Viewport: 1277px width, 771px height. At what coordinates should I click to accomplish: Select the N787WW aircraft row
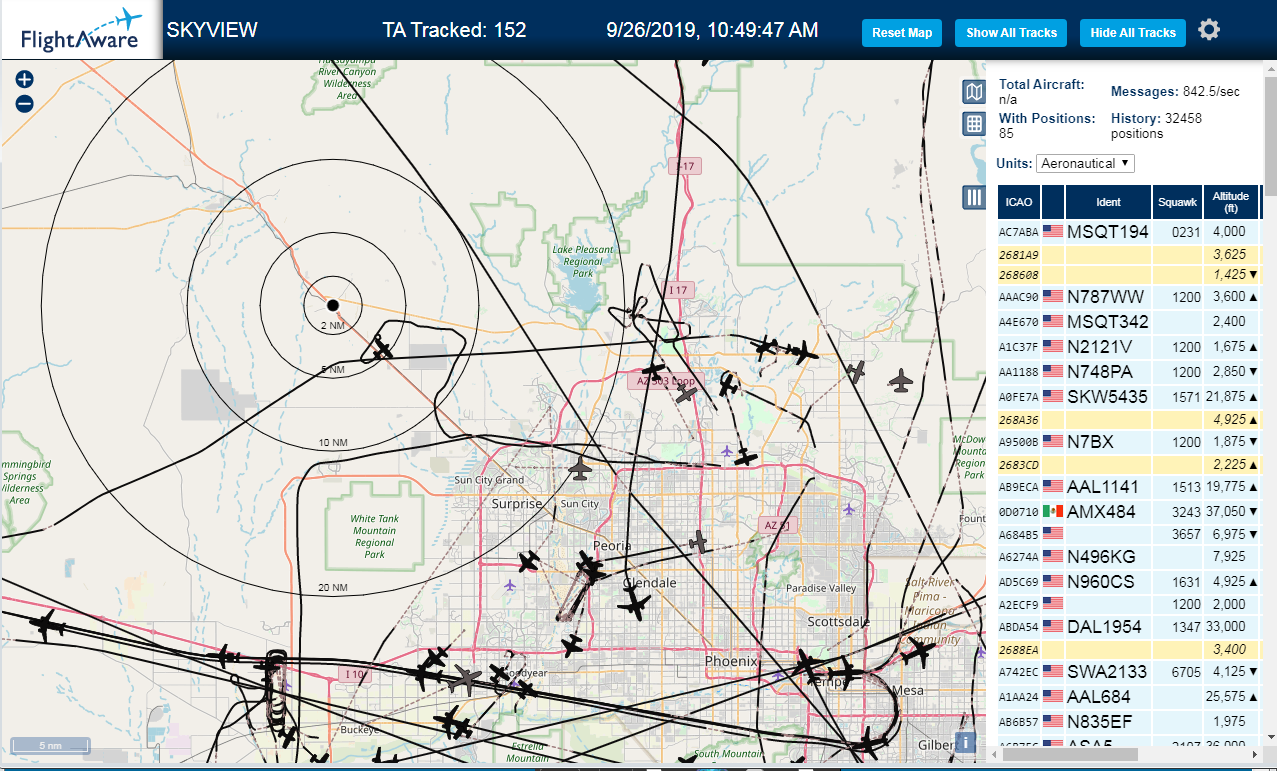1130,296
